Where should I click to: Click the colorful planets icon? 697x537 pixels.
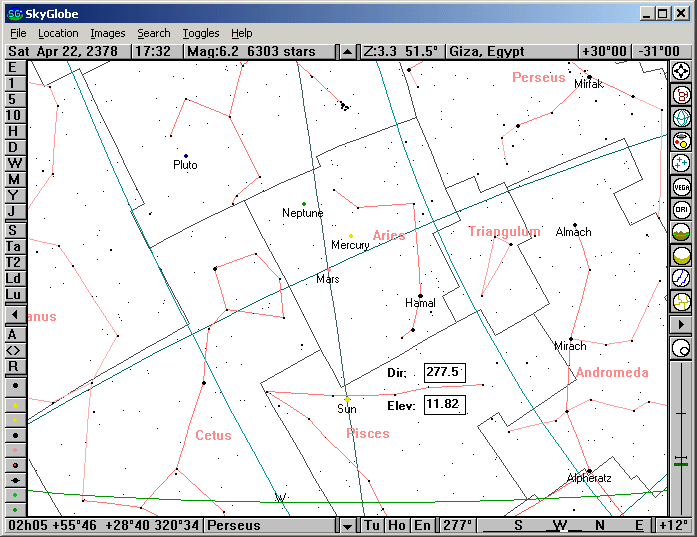click(x=682, y=140)
